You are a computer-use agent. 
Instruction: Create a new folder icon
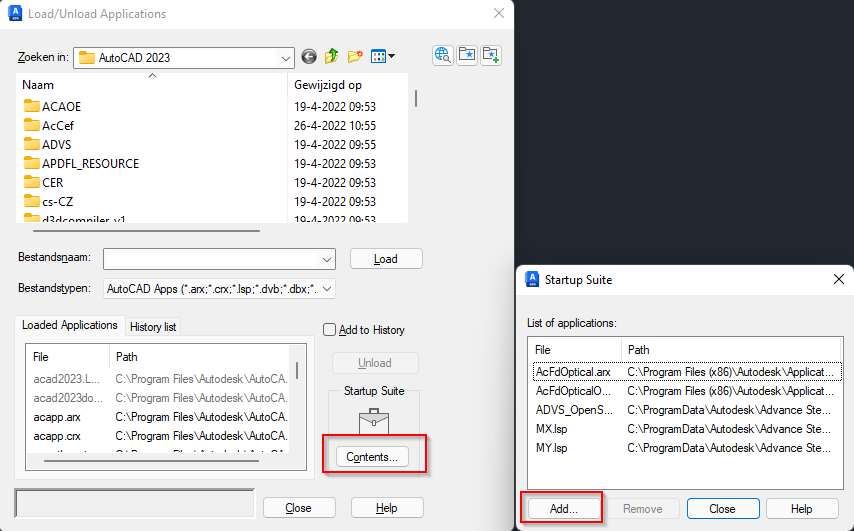(x=355, y=57)
